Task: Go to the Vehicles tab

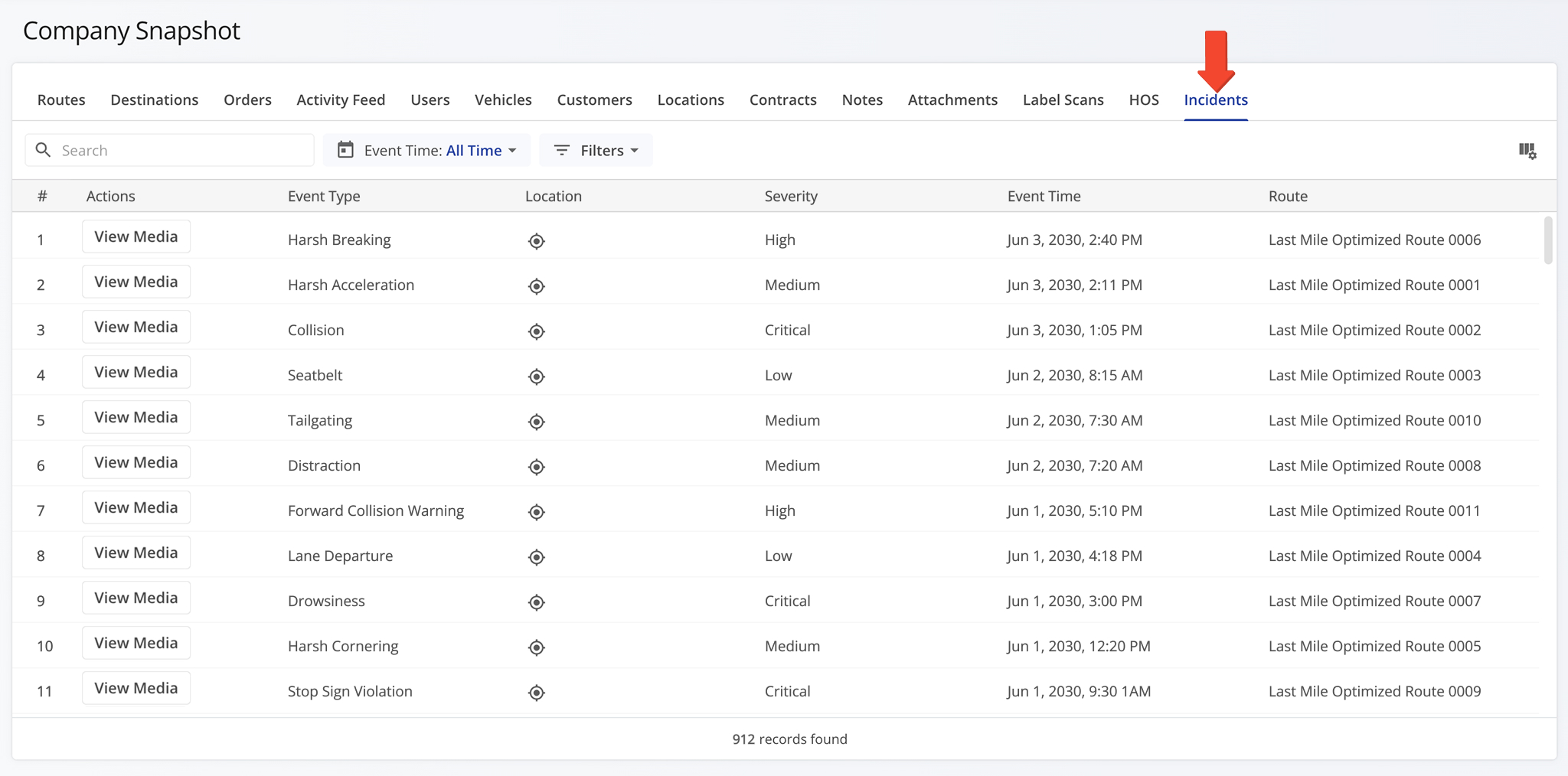Action: tap(503, 99)
